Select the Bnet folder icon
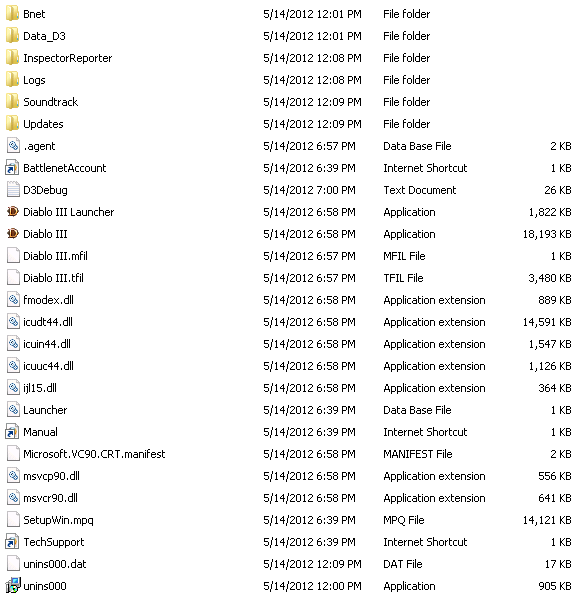Screen dimensions: 583x600 pos(13,13)
